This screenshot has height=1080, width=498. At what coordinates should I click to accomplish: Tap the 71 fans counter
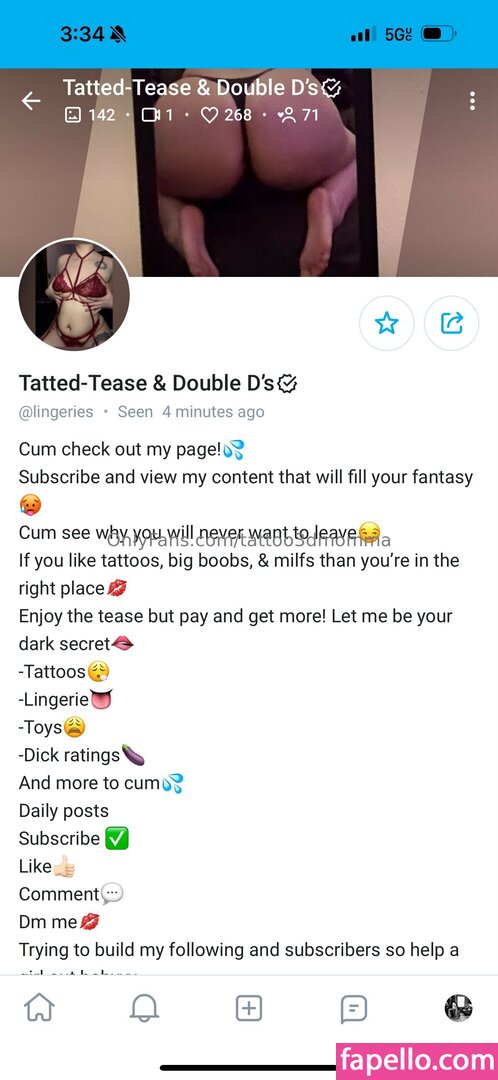(298, 114)
